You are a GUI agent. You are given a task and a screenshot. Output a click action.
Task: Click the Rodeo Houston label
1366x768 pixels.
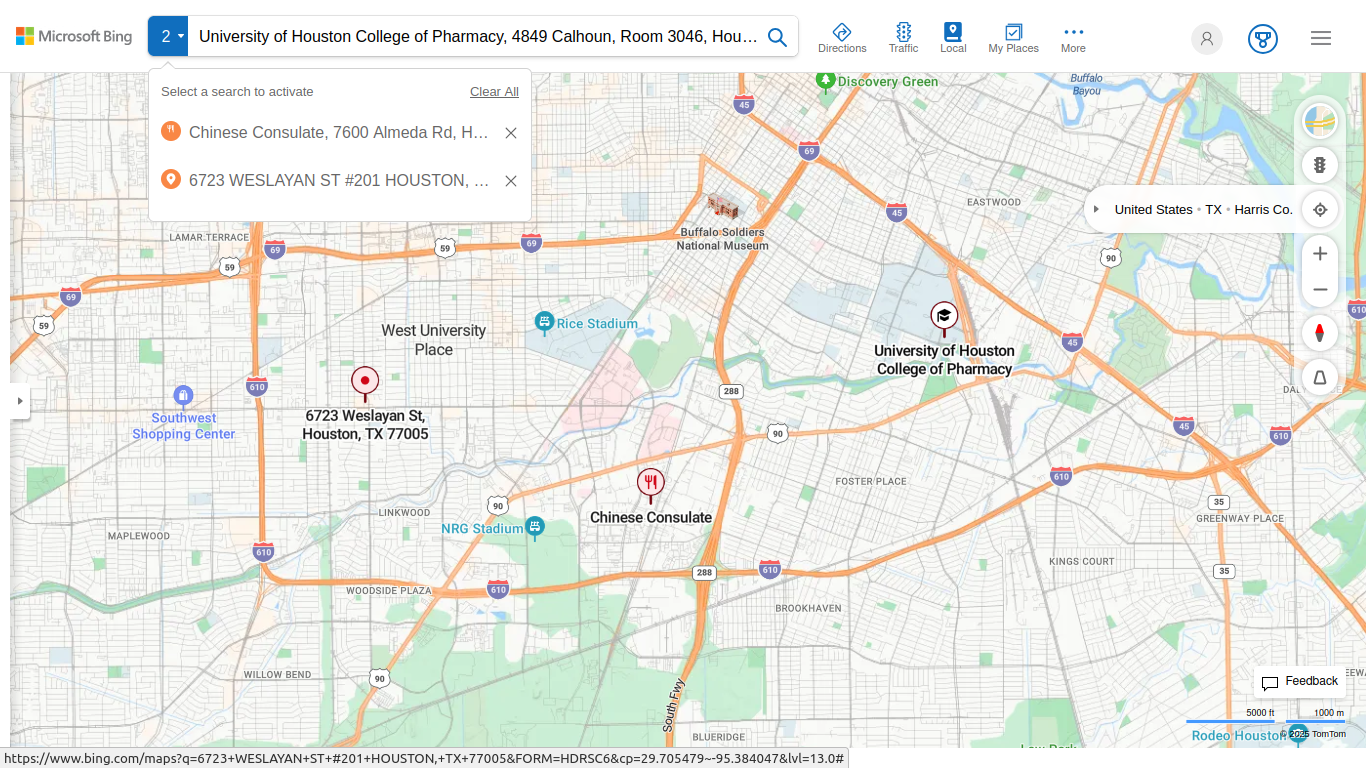1237,736
